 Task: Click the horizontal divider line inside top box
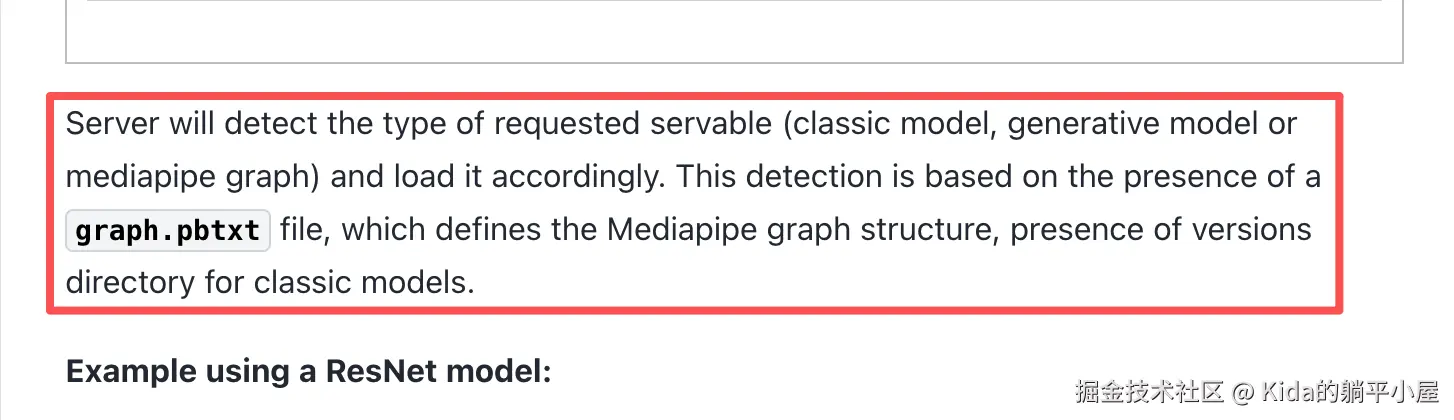(734, 0)
